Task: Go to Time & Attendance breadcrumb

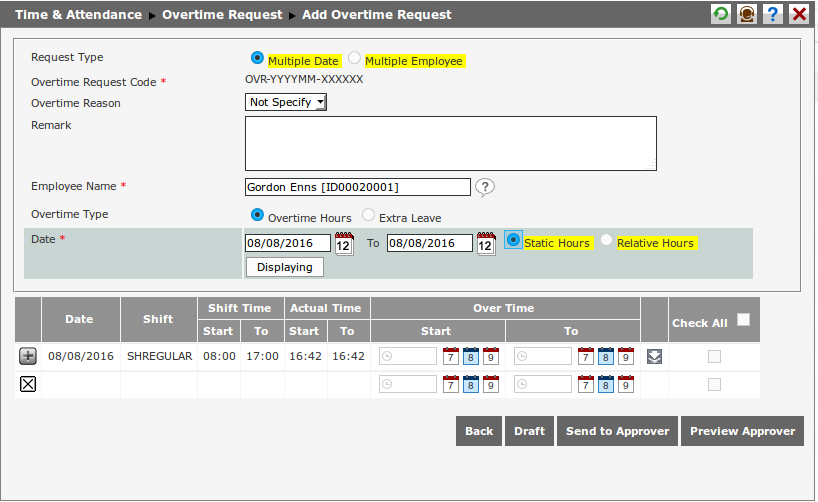Action: [78, 15]
